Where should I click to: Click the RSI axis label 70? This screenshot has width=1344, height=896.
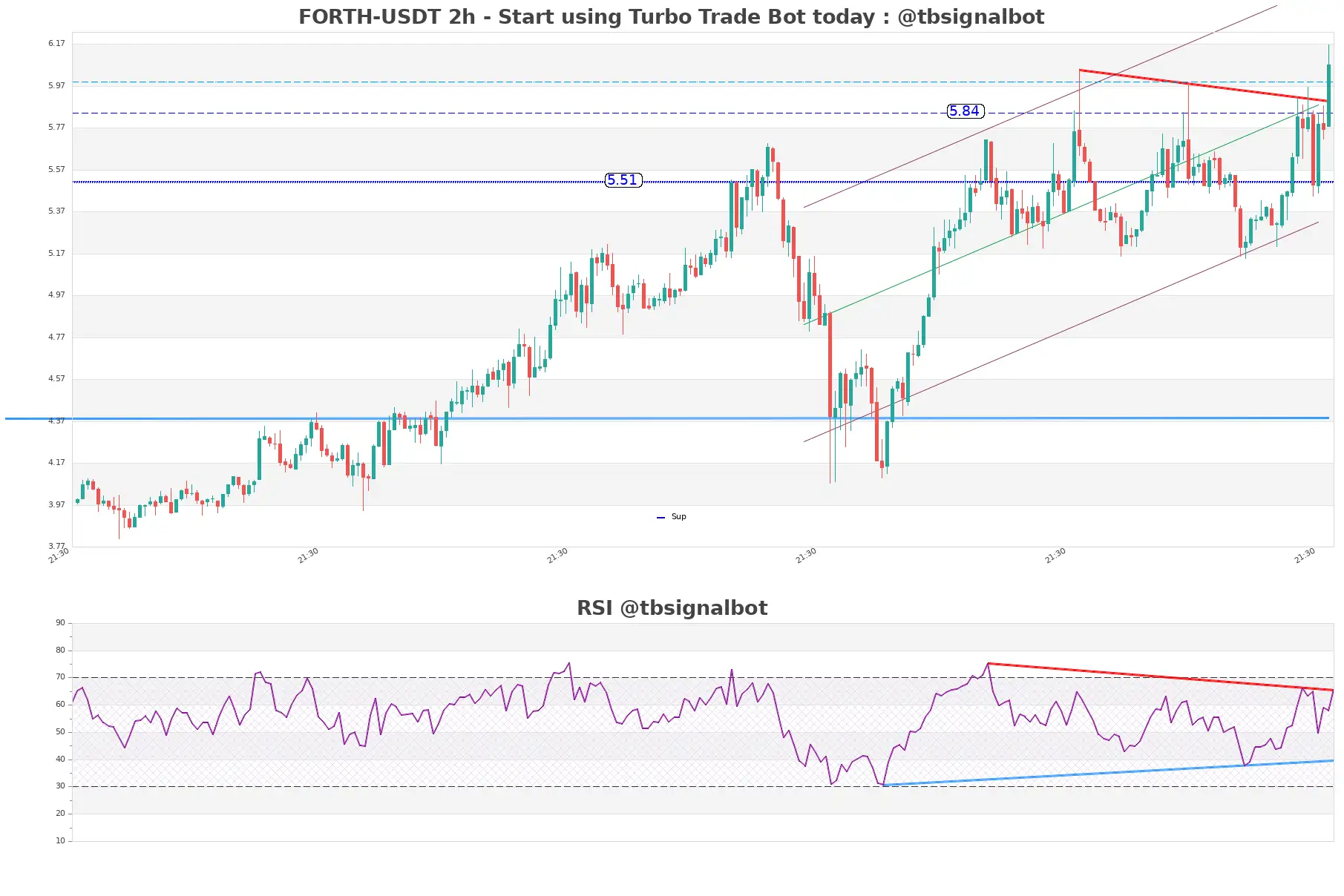[x=60, y=677]
